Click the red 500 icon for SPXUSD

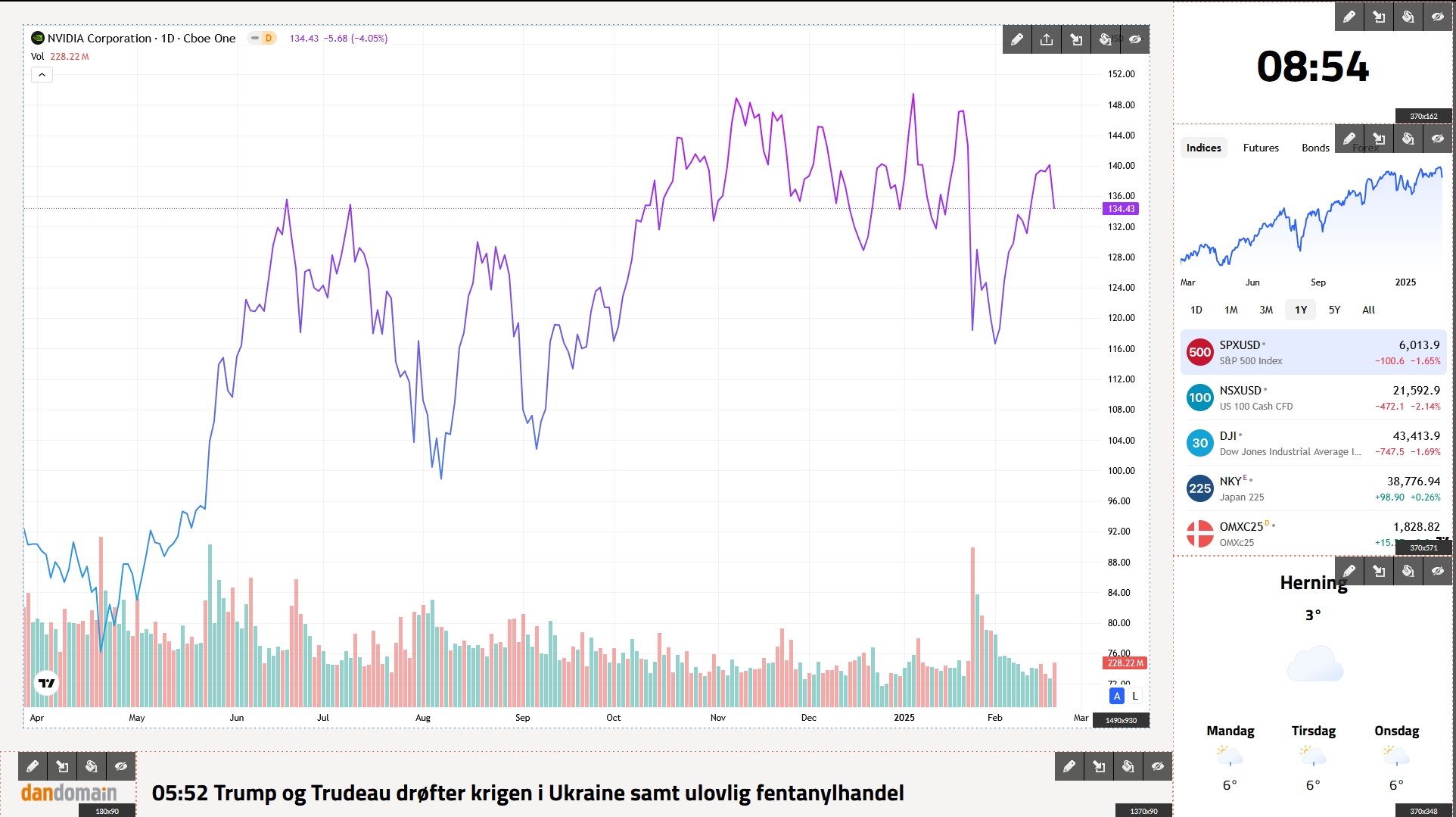click(x=1199, y=352)
